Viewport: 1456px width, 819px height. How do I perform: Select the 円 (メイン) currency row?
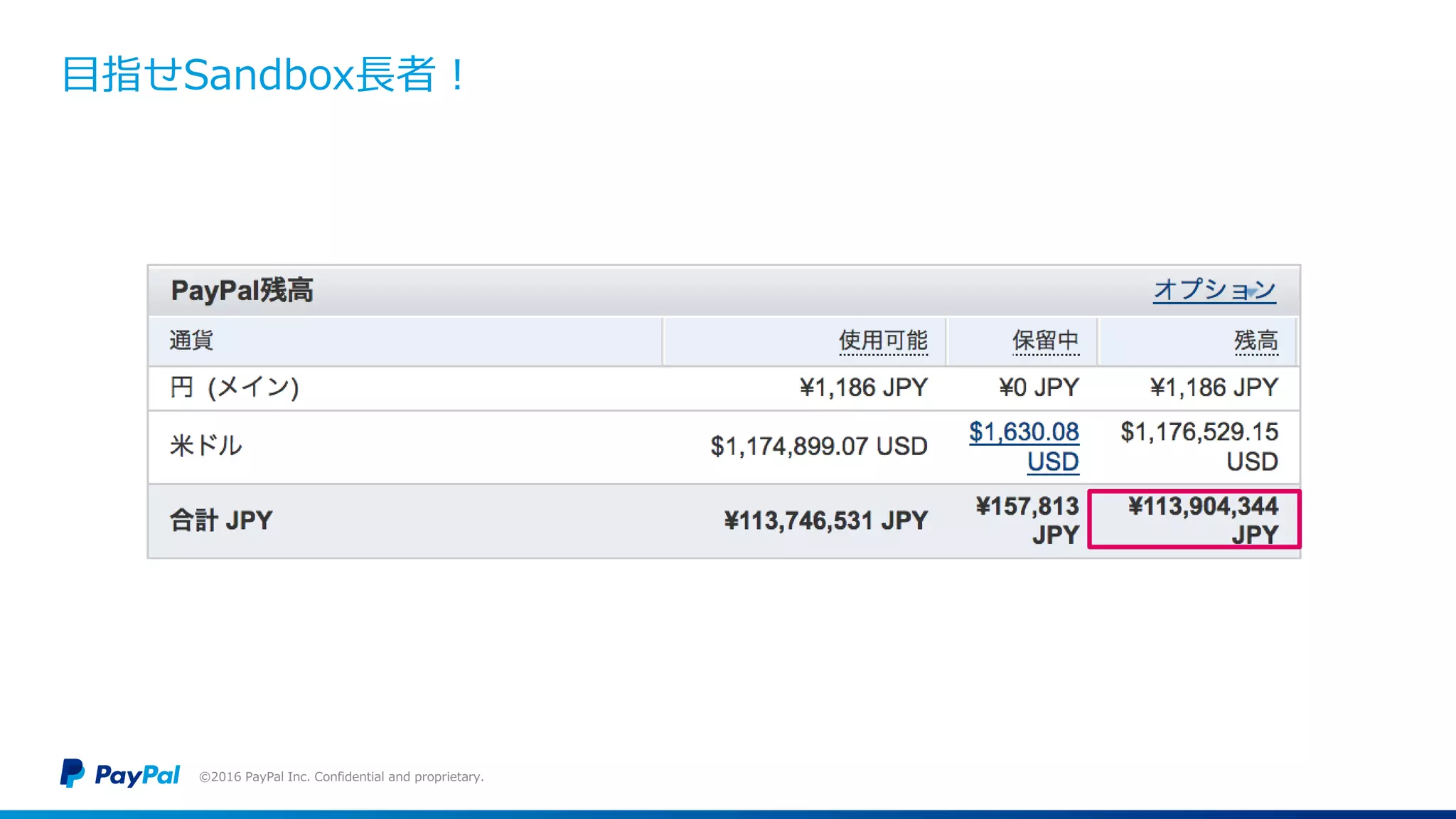[724, 388]
